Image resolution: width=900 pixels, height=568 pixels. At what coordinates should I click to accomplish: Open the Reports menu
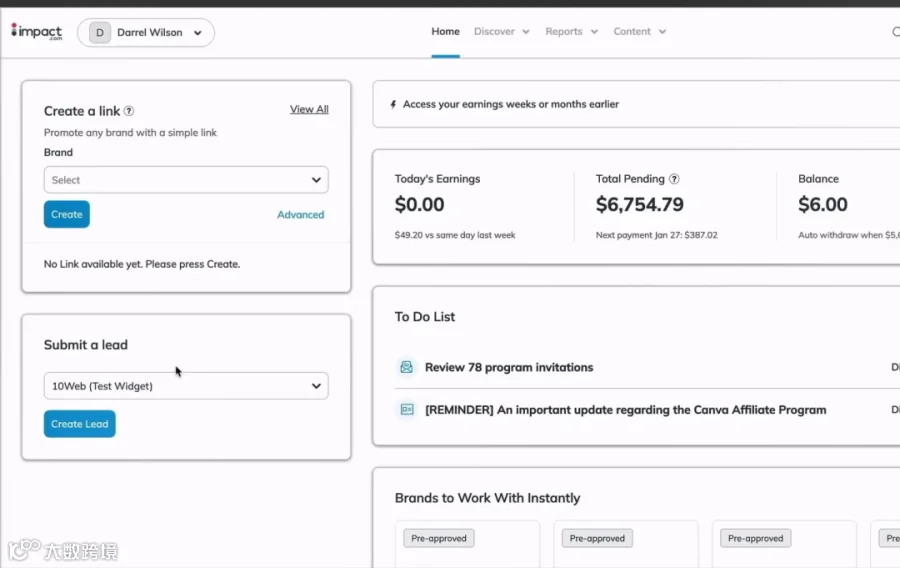coord(571,32)
